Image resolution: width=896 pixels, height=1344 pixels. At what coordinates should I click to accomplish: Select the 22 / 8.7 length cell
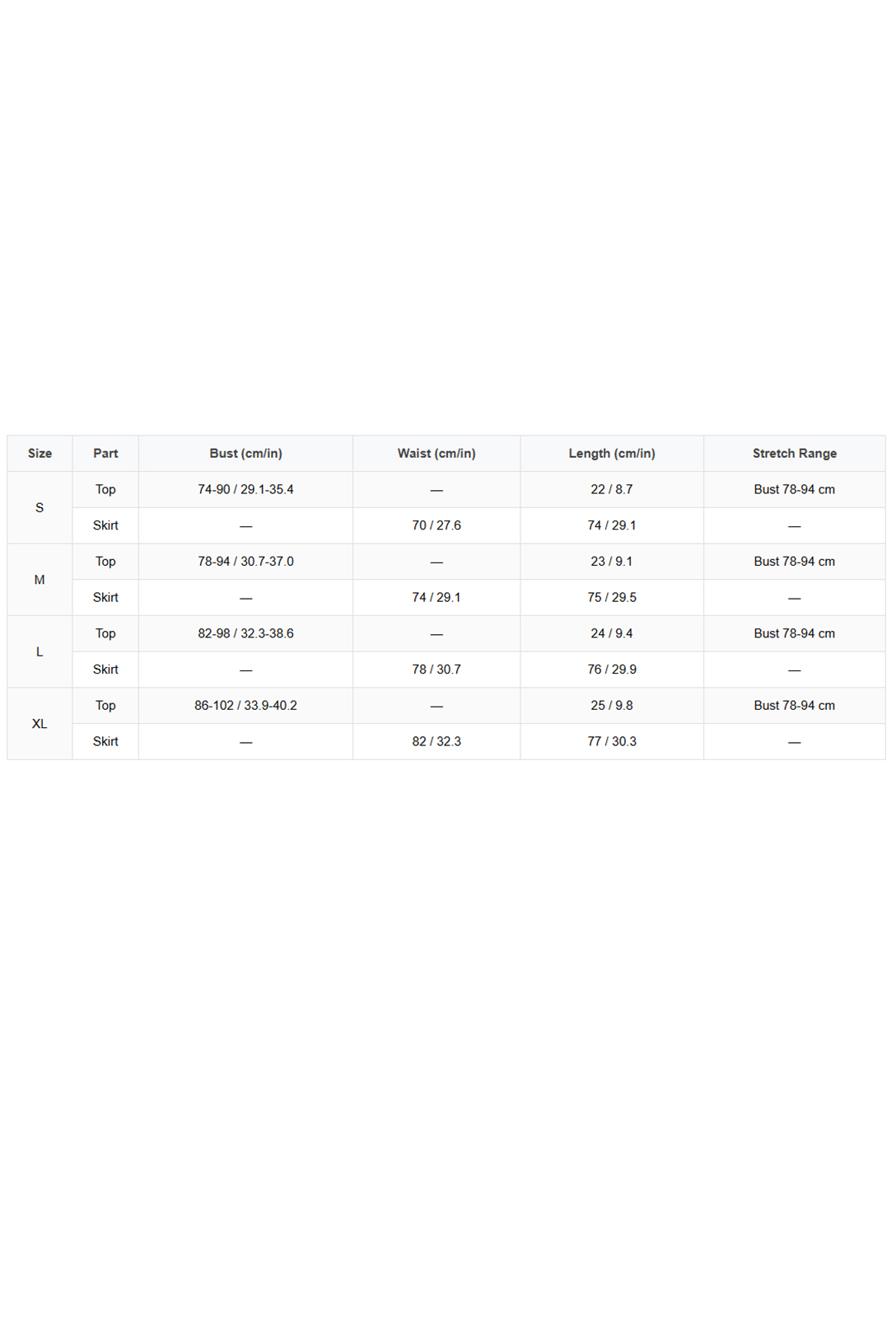click(x=612, y=490)
